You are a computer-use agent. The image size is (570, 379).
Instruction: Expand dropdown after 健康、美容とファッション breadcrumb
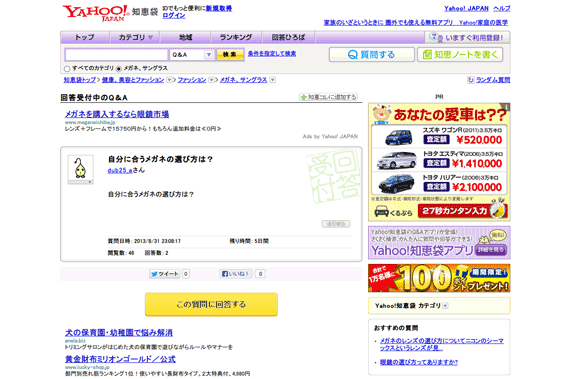pyautogui.click(x=169, y=80)
